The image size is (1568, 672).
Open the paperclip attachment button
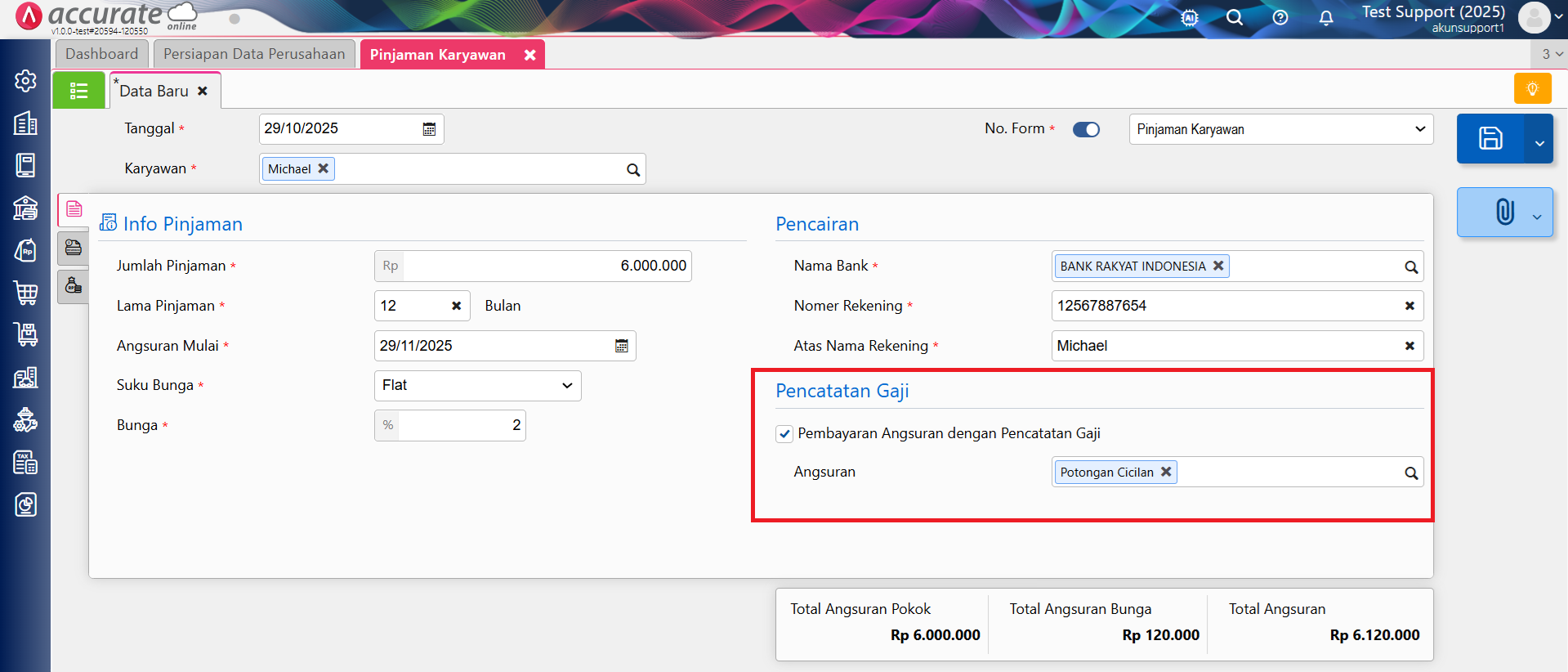point(1504,213)
